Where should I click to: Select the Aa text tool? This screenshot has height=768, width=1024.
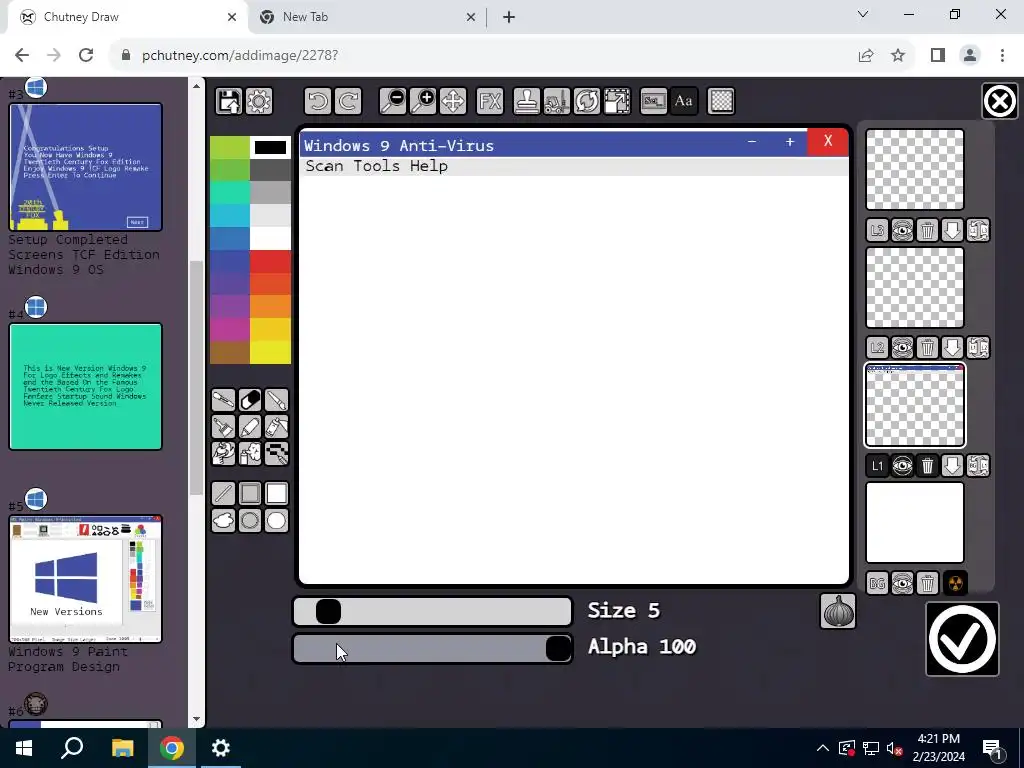point(684,101)
